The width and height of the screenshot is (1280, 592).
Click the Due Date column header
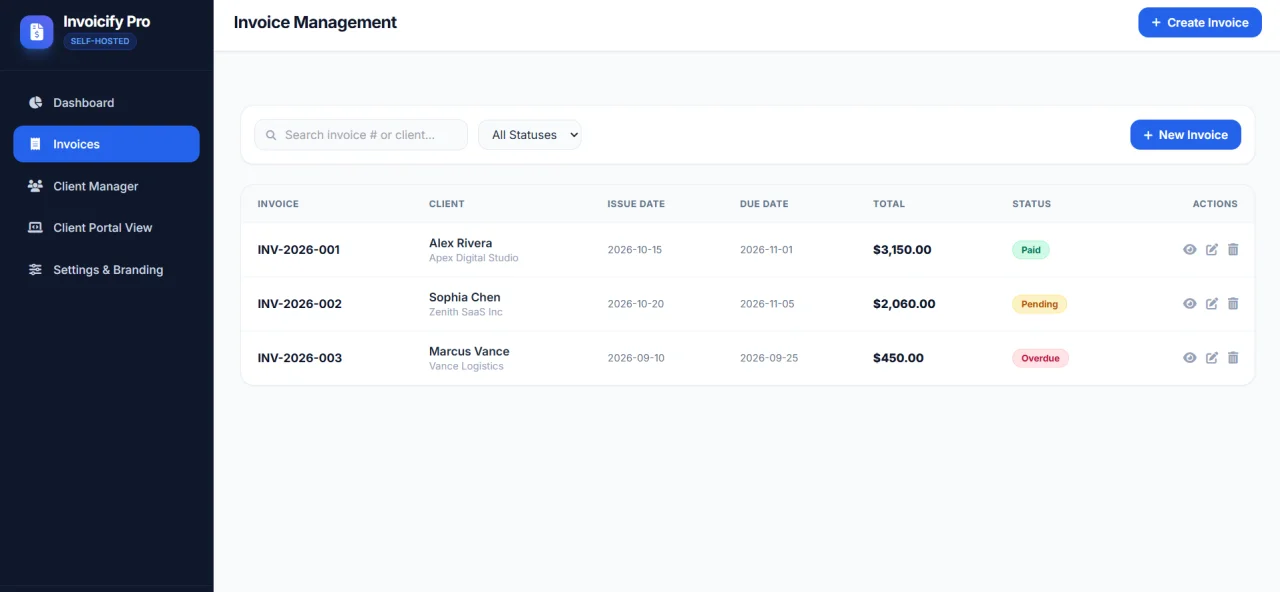[x=764, y=204]
